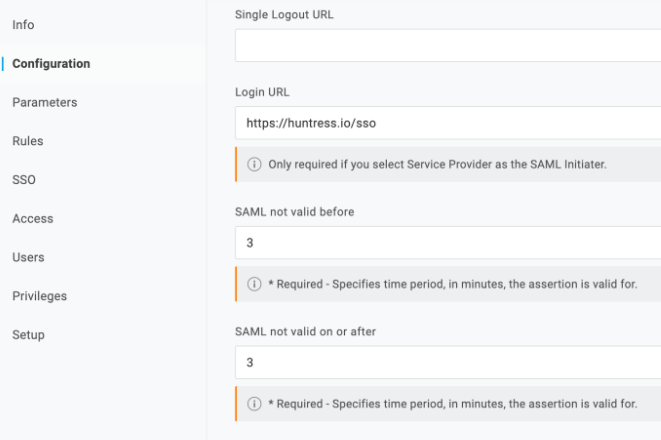The image size is (661, 440).
Task: Click the Required note below SAML not valid before
Action: point(453,284)
